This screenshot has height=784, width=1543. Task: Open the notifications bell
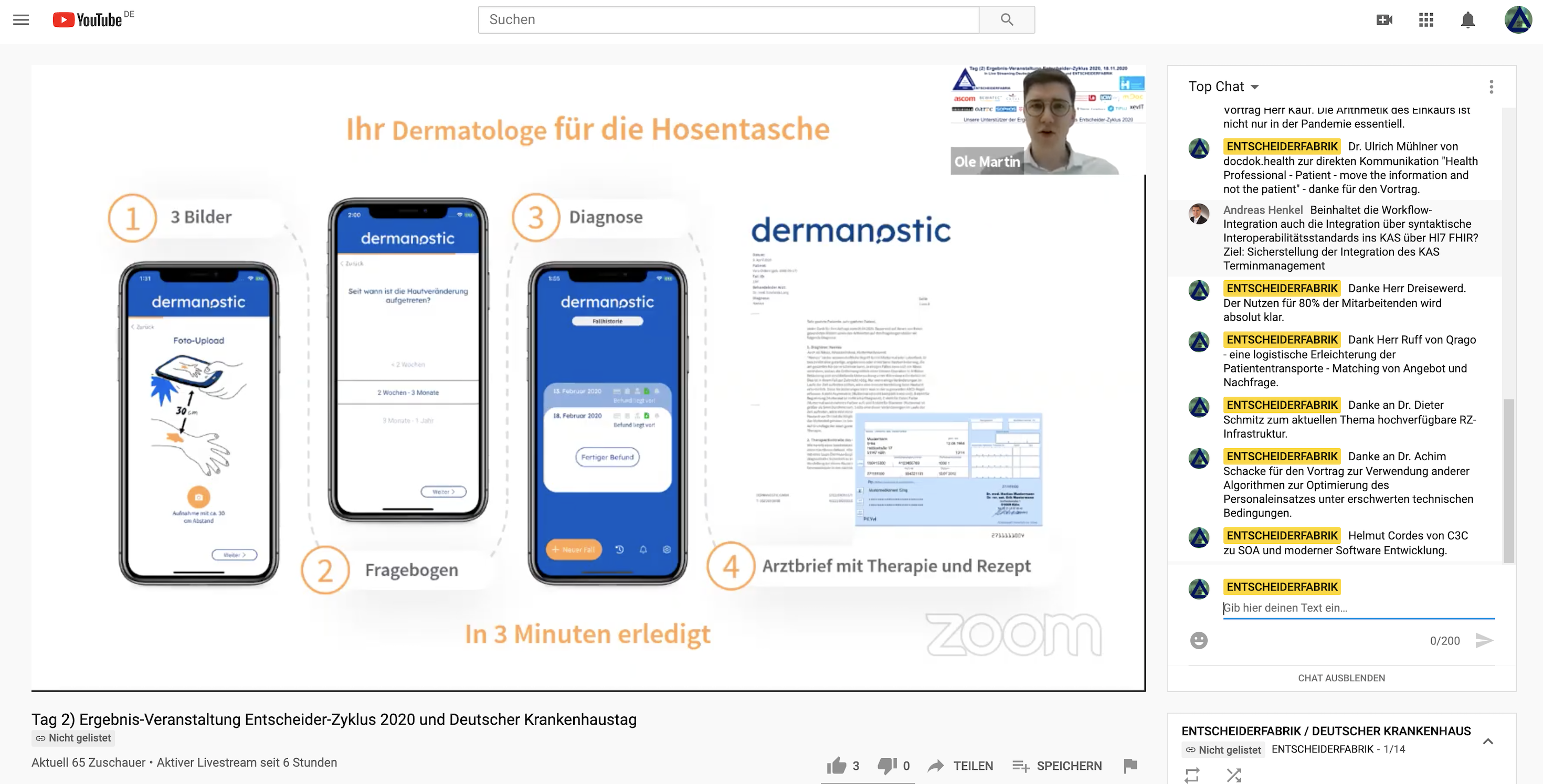point(1467,20)
